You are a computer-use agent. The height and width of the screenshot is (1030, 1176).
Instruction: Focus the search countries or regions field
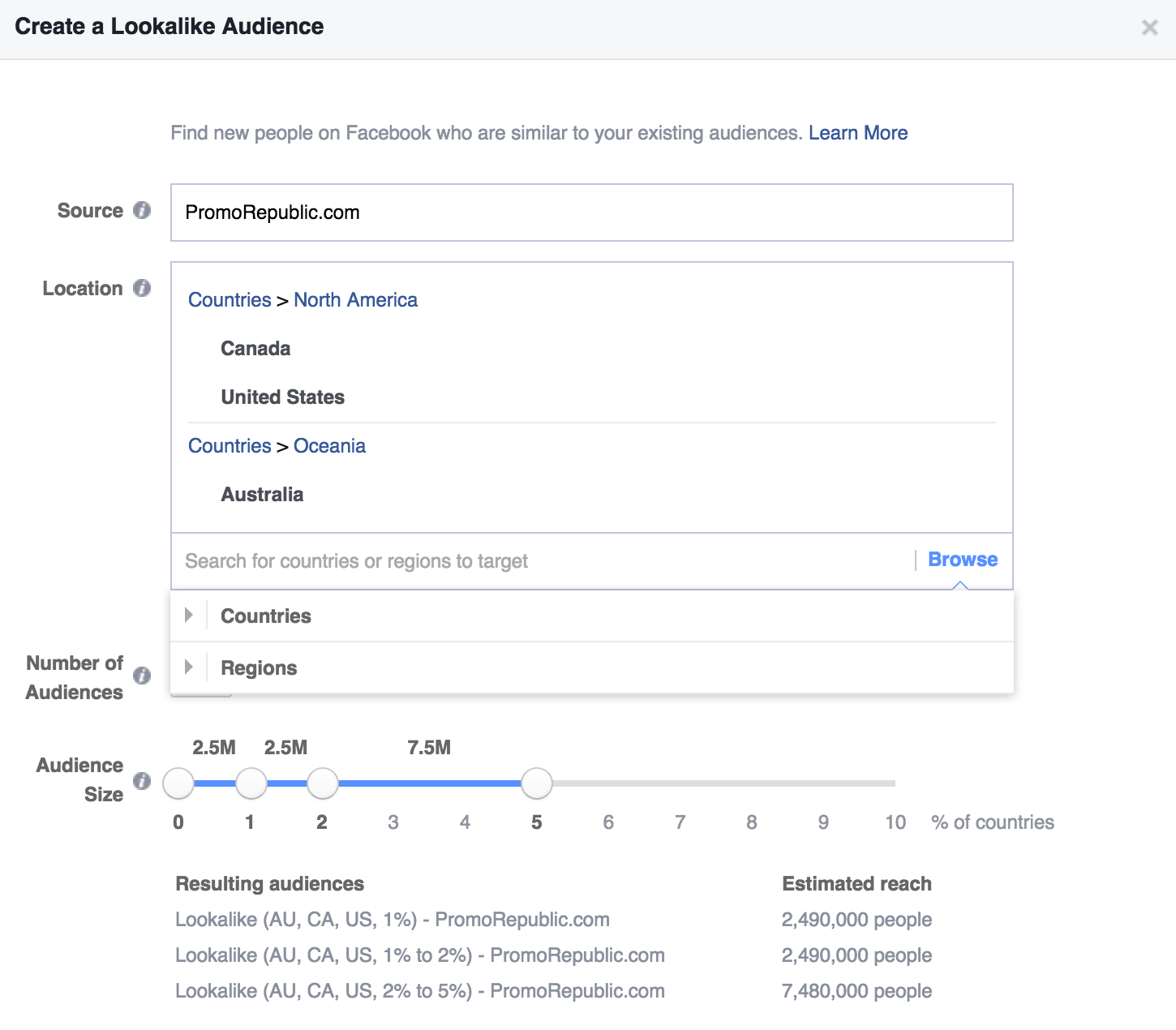tap(542, 561)
